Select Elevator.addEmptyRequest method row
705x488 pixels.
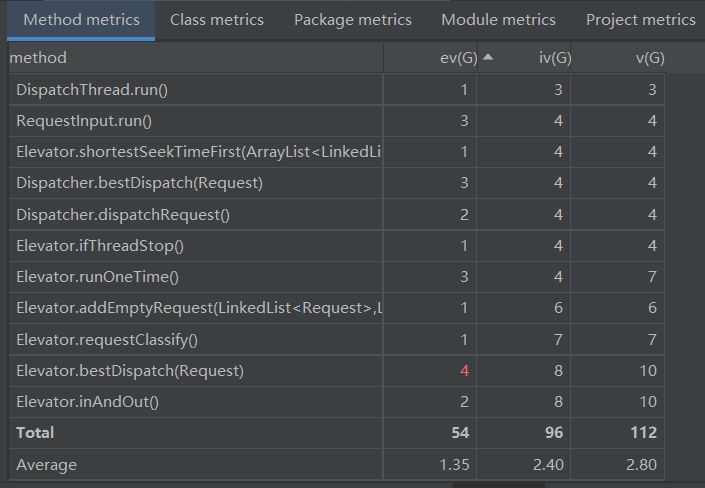tap(198, 309)
